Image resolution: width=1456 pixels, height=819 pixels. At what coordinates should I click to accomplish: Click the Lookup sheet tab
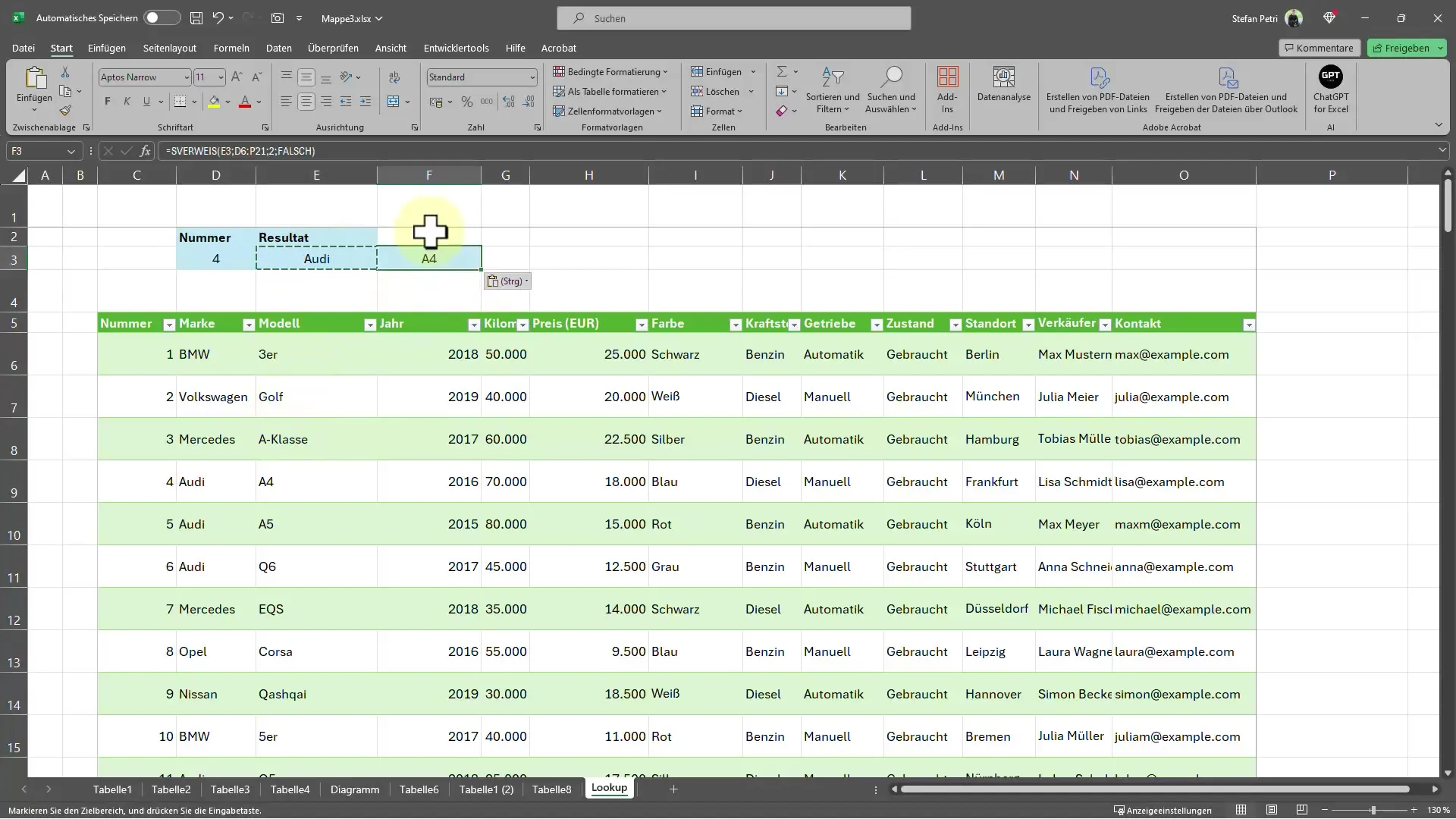[x=609, y=788]
